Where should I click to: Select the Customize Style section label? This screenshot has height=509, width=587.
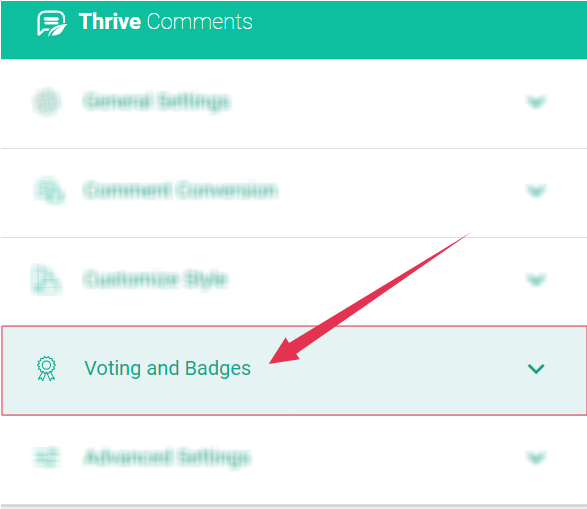[x=155, y=279]
